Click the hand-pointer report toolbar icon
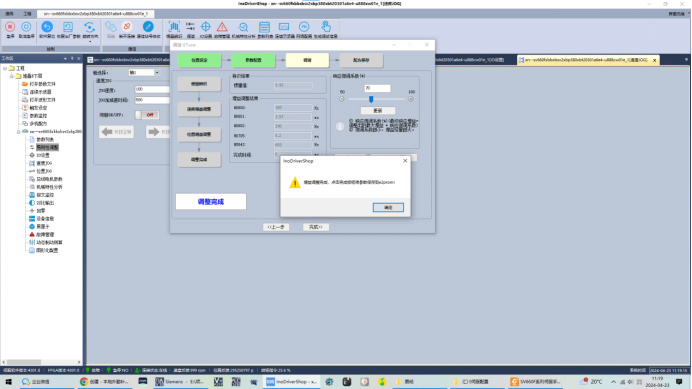The height and width of the screenshot is (389, 692). [326, 27]
